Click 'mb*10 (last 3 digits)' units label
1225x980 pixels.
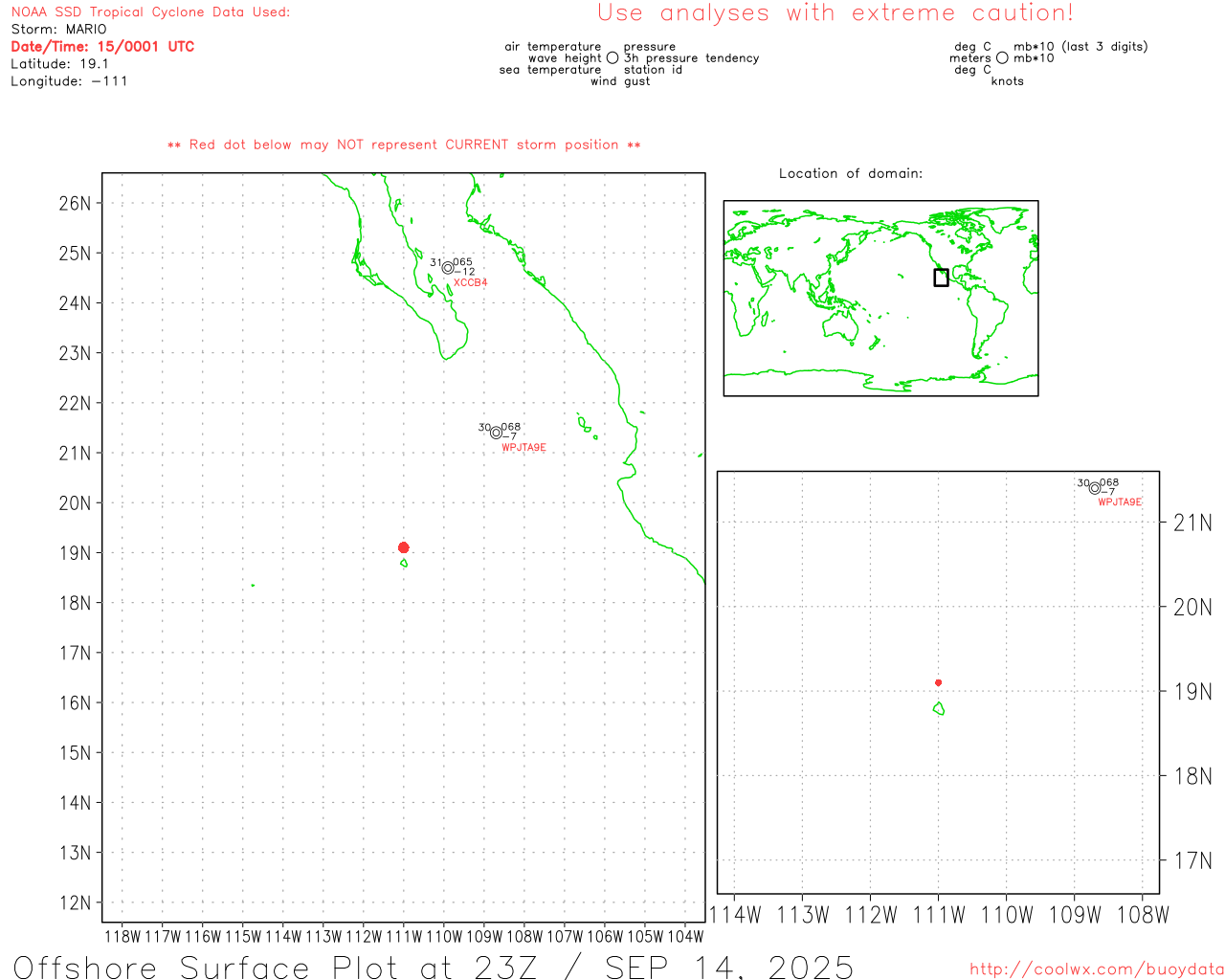(x=1080, y=47)
